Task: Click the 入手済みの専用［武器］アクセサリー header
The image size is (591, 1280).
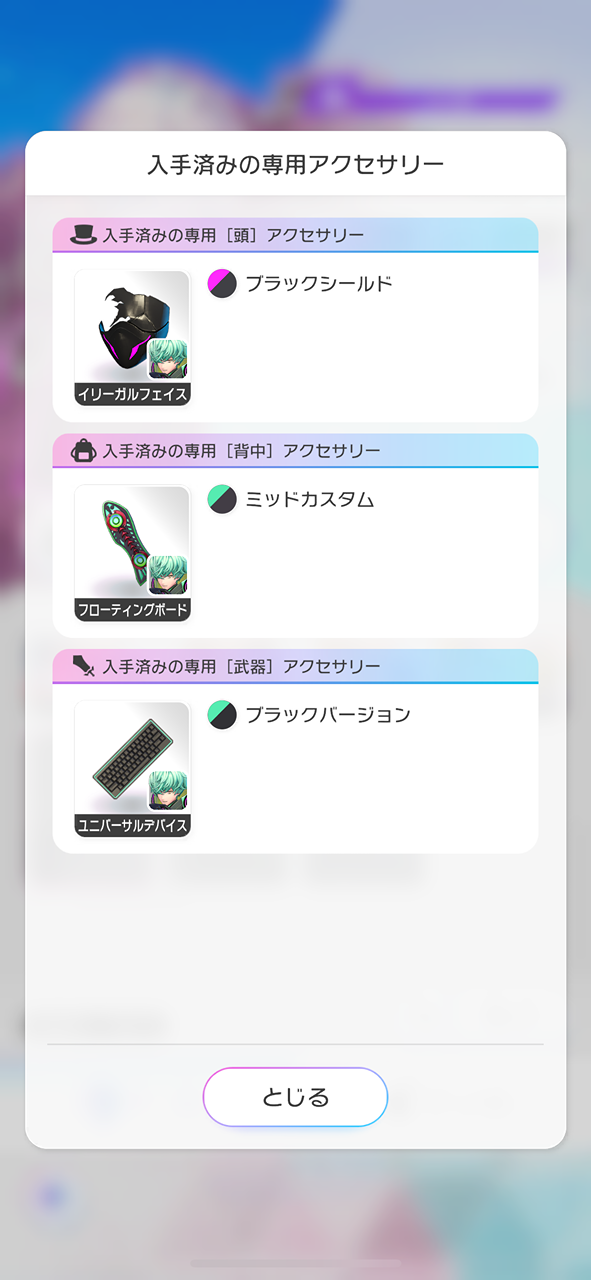Action: (x=295, y=666)
